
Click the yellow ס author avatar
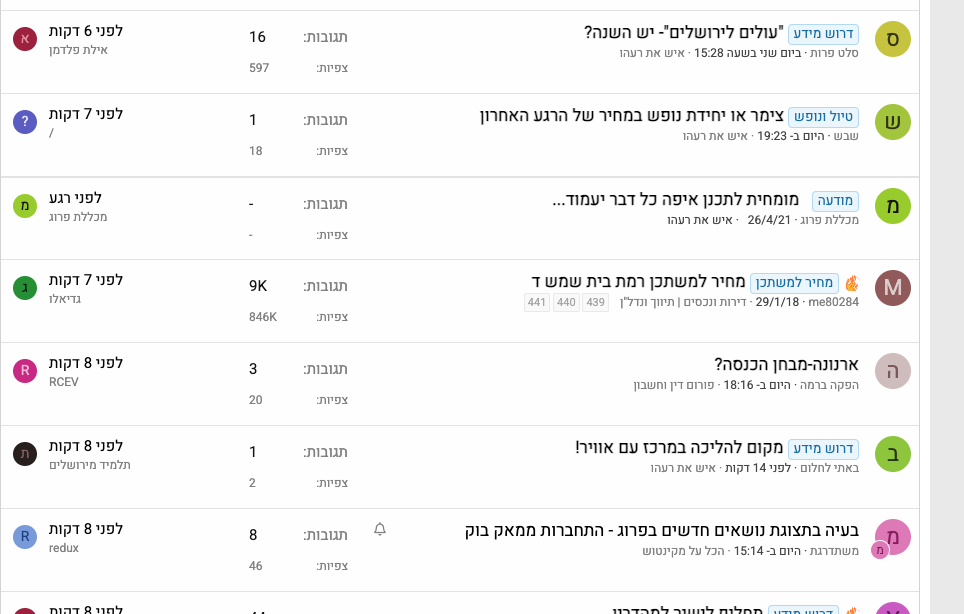892,39
